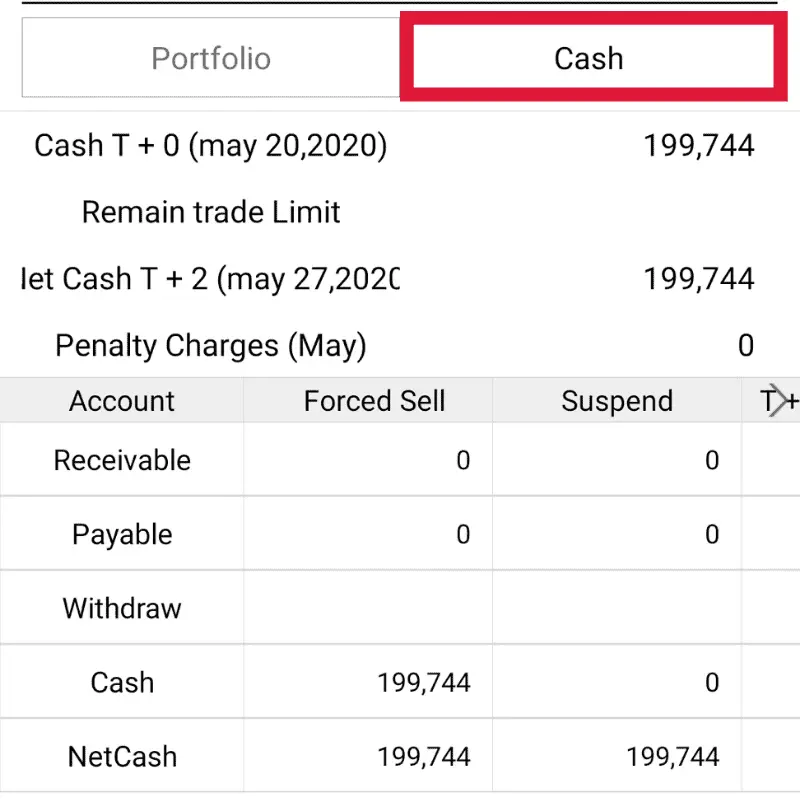The height and width of the screenshot is (800, 800).
Task: Open the Withdraw row
Action: point(122,608)
